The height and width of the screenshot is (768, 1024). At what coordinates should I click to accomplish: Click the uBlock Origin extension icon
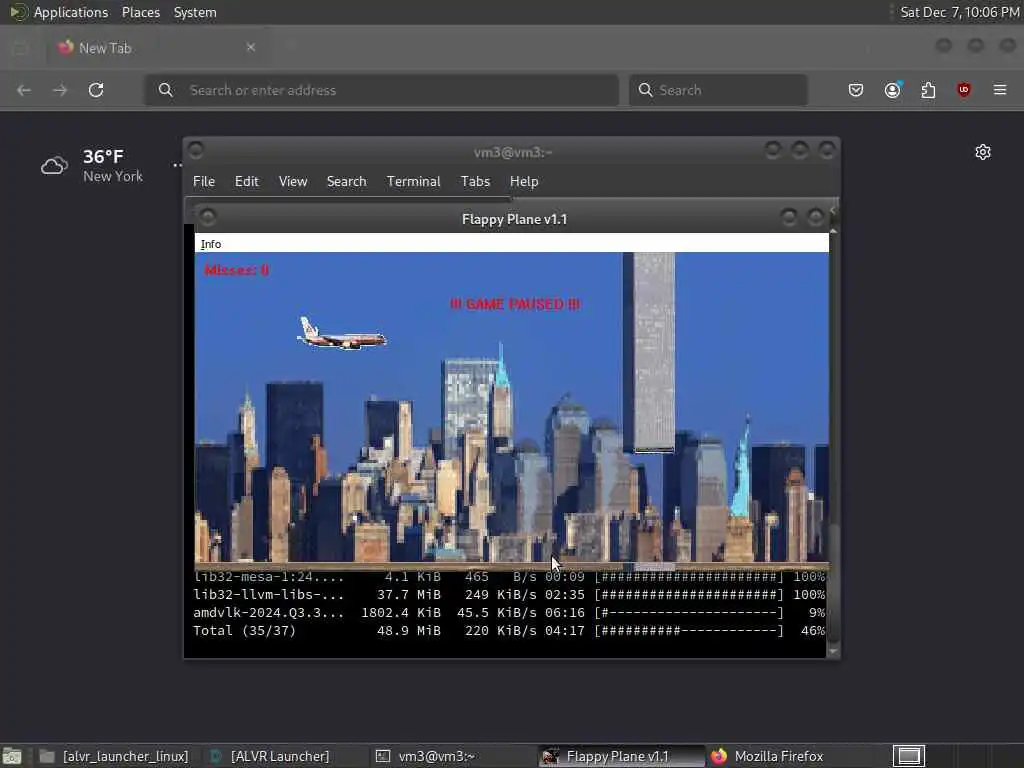point(964,90)
